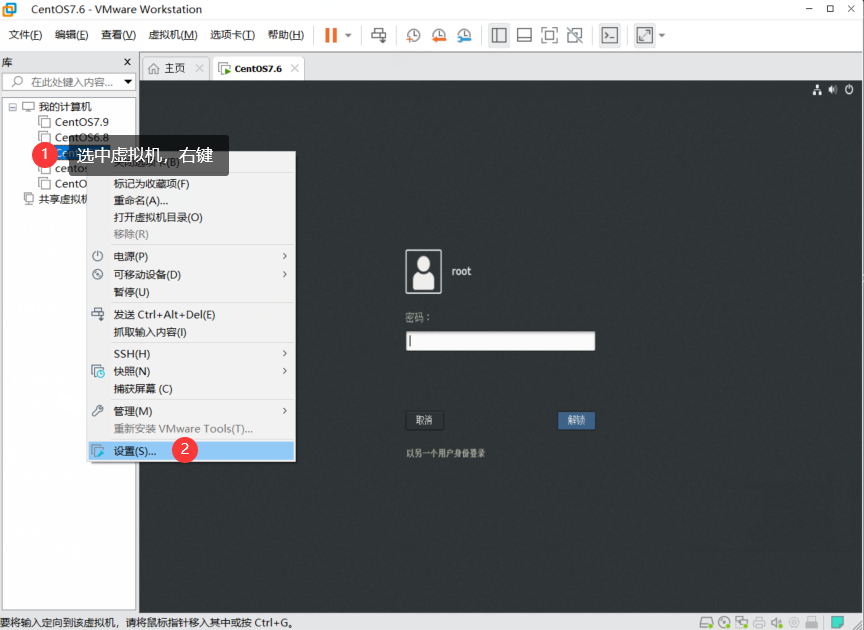This screenshot has height=630, width=864.
Task: Toggle the thumbnail bar view icon
Action: click(524, 35)
